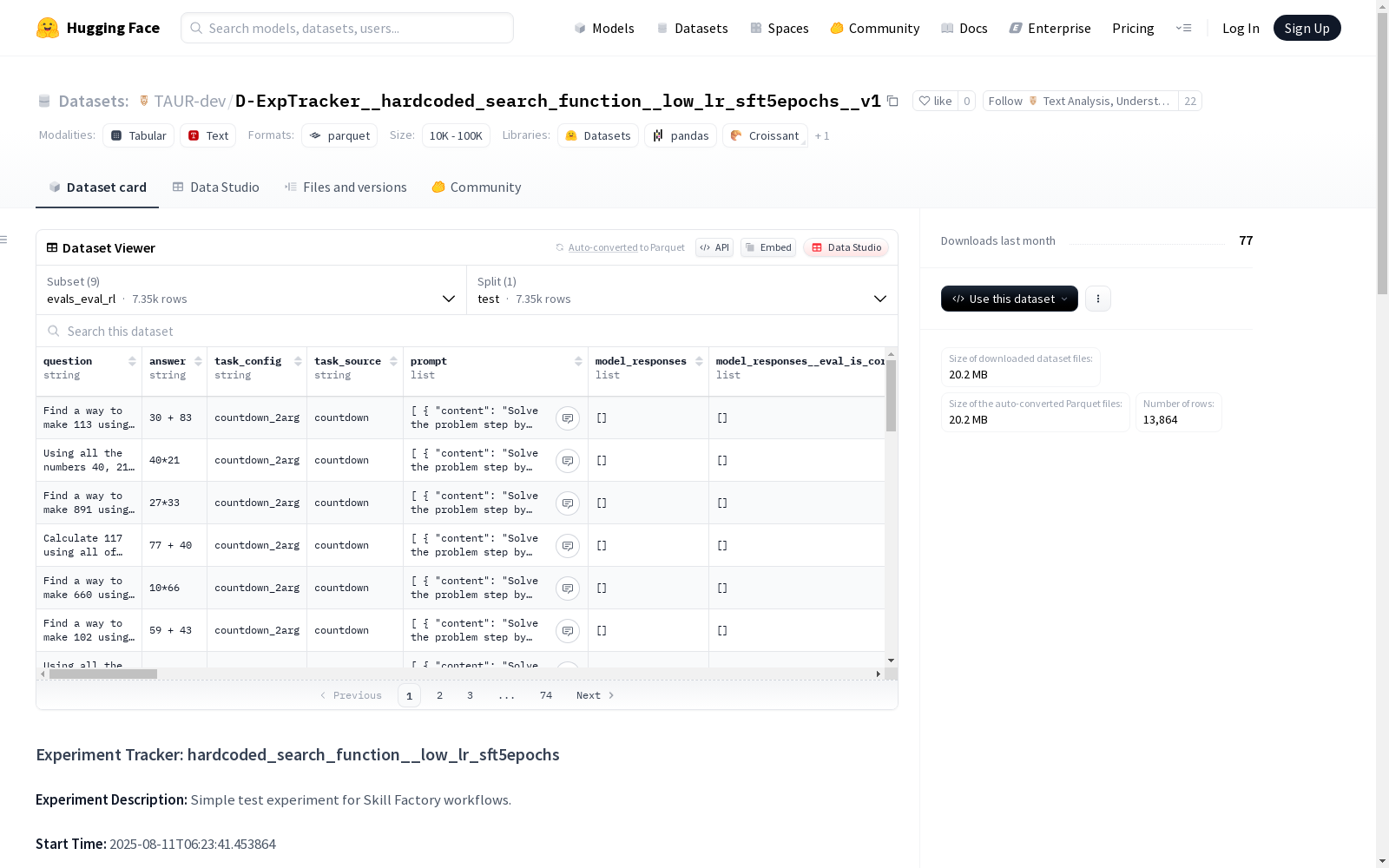Go to Datasets in the top navigation

pos(692,28)
